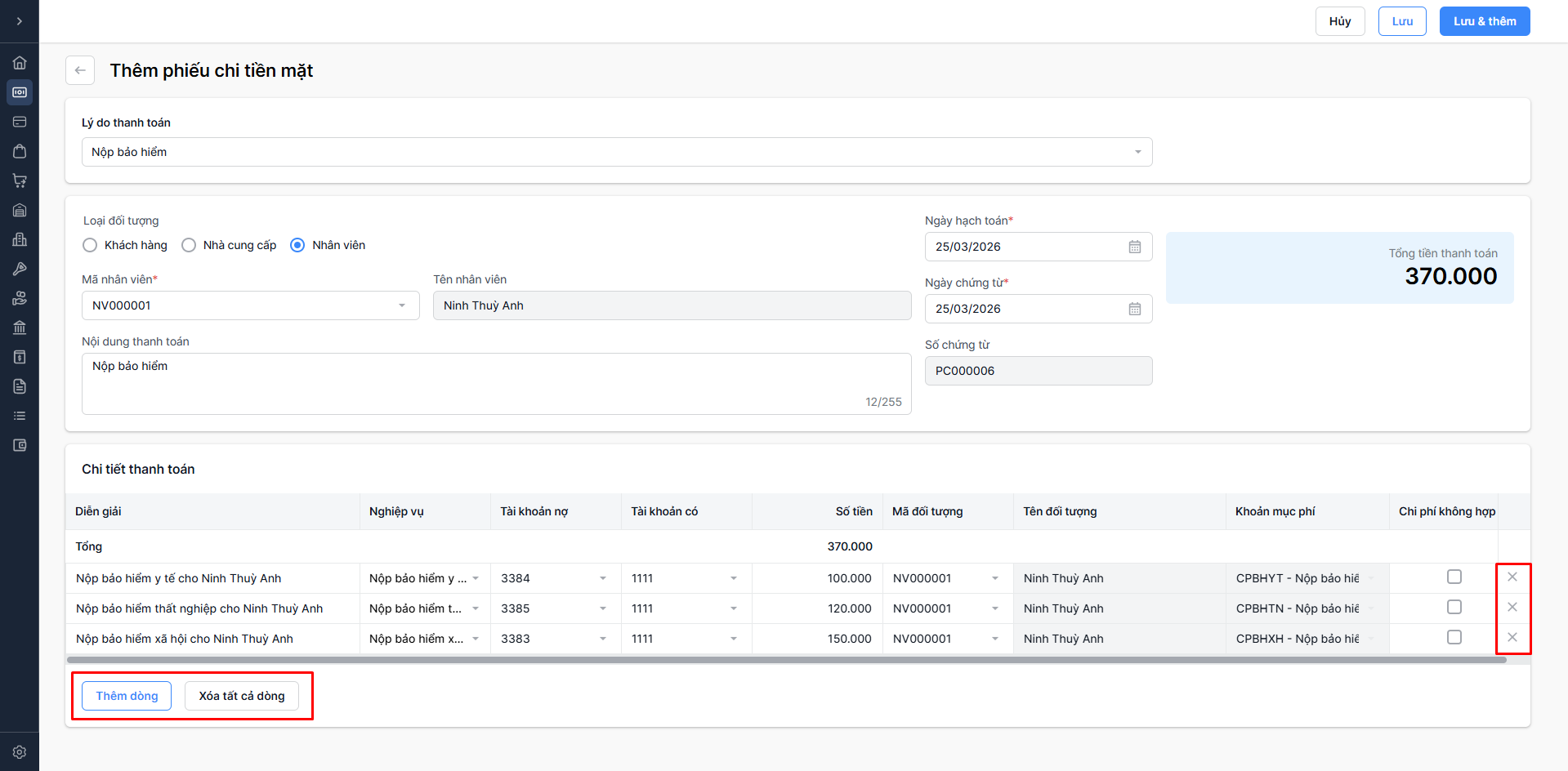Viewport: 1568px width, 771px height.
Task: Delete the row for account 3384
Action: tap(1512, 577)
